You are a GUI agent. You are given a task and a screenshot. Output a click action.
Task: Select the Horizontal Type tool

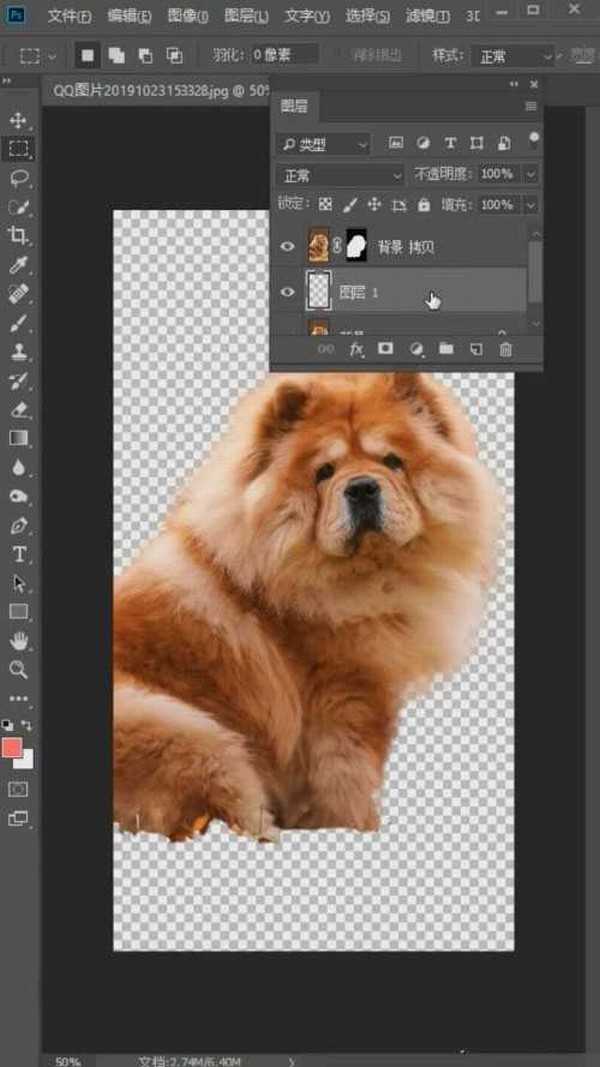click(19, 554)
